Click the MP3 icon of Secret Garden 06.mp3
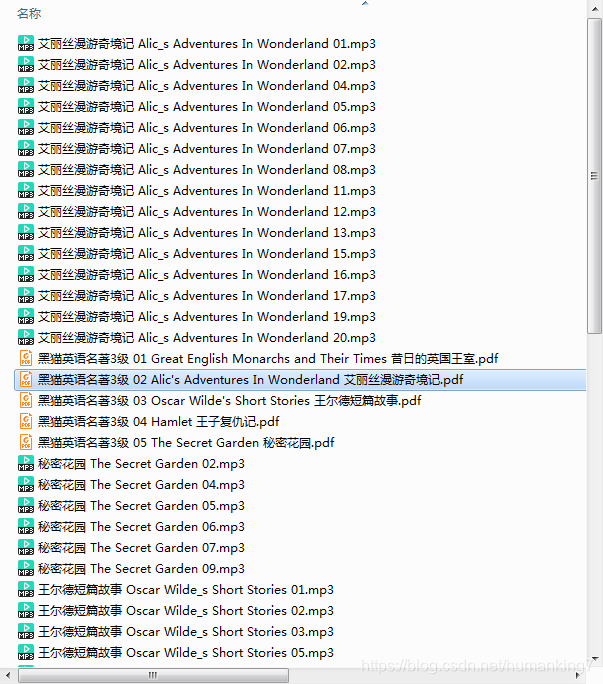This screenshot has height=684, width=603. coord(26,527)
